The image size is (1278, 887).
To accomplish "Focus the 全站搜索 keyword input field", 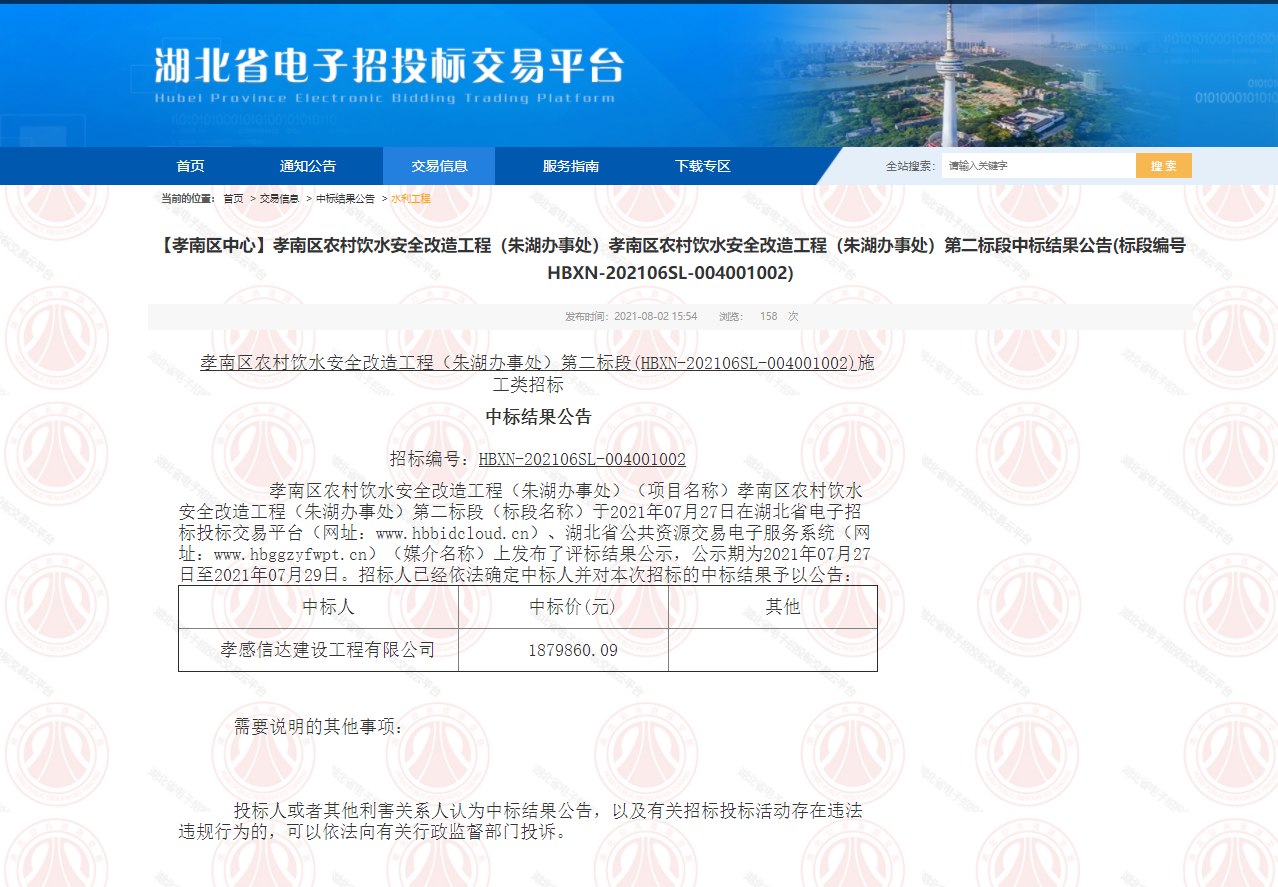I will click(x=1036, y=166).
